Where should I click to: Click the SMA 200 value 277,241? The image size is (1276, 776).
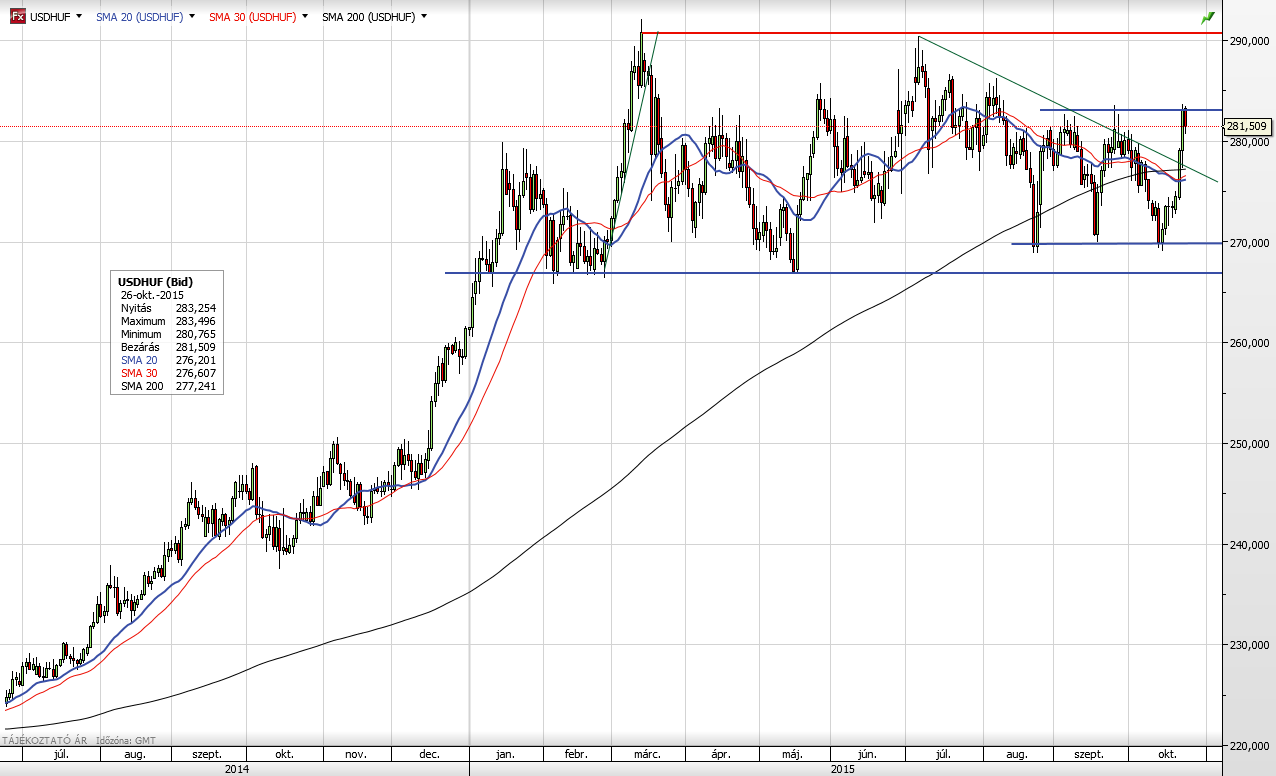click(x=196, y=386)
